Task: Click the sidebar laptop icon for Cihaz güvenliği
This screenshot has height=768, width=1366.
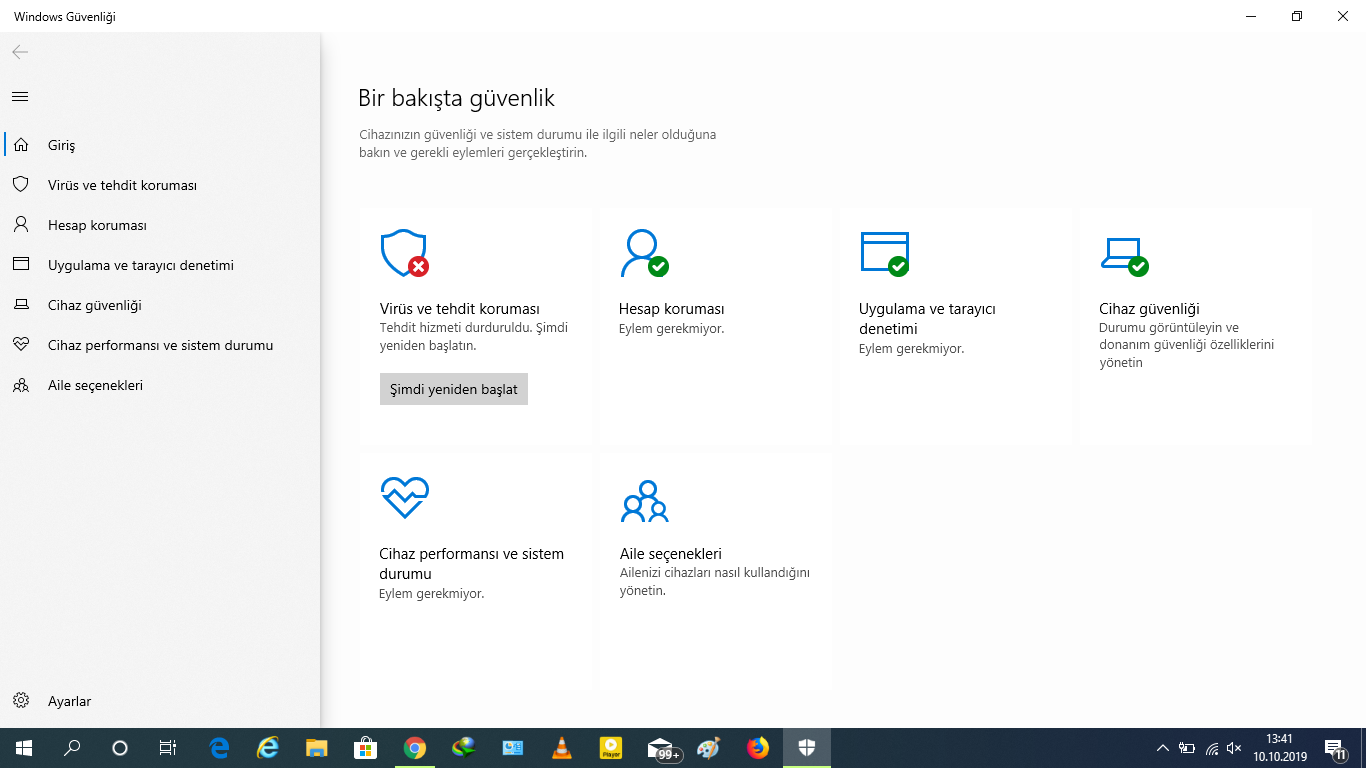Action: click(21, 305)
